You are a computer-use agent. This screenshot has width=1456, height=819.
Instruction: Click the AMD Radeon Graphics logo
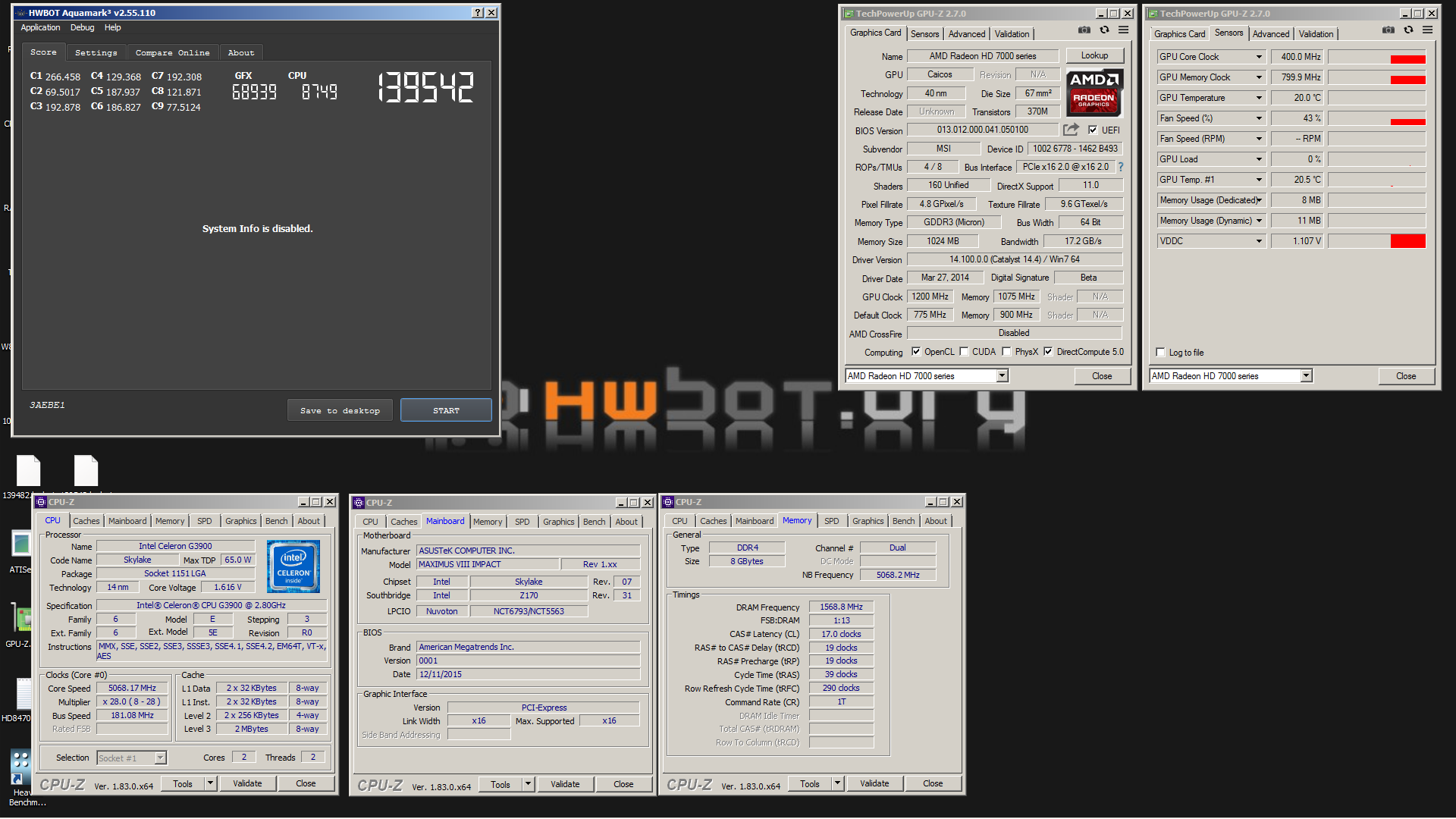click(1094, 93)
